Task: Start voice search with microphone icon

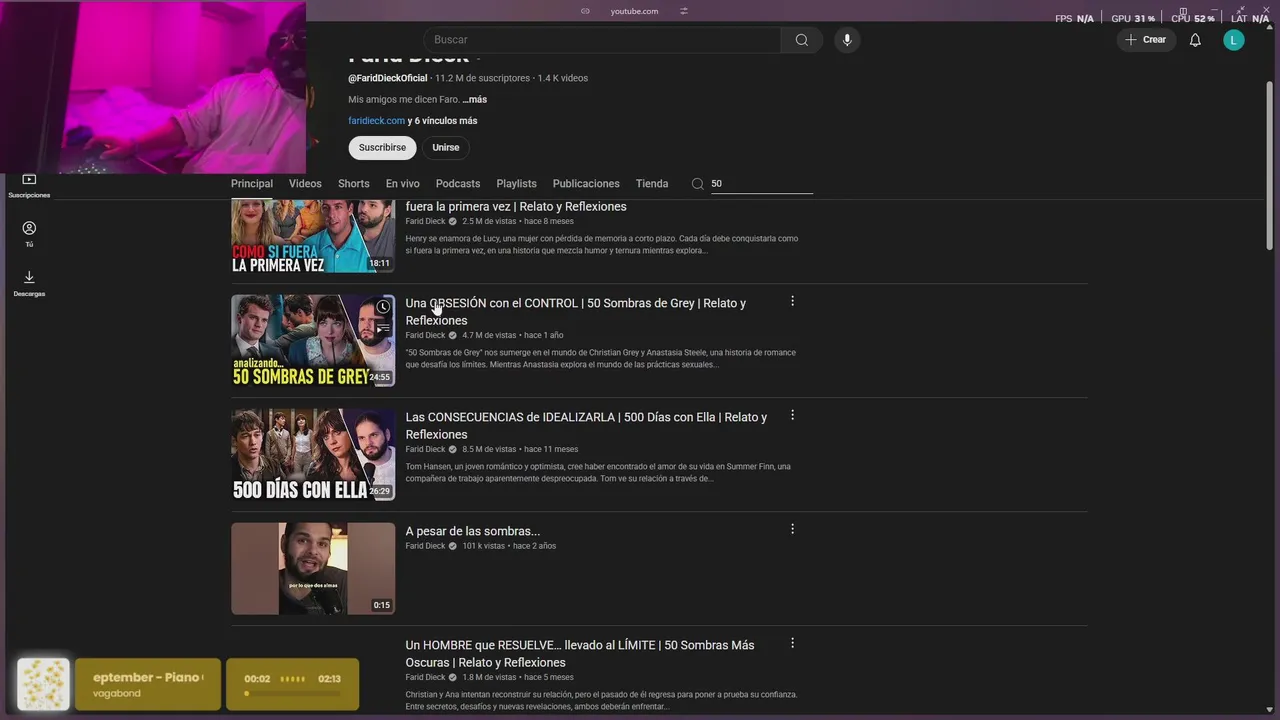Action: click(847, 40)
